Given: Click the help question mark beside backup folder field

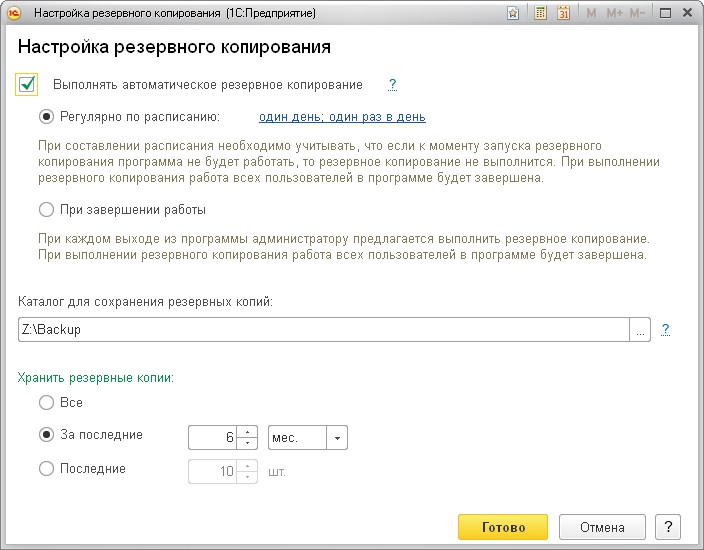Looking at the screenshot, I should pyautogui.click(x=665, y=329).
